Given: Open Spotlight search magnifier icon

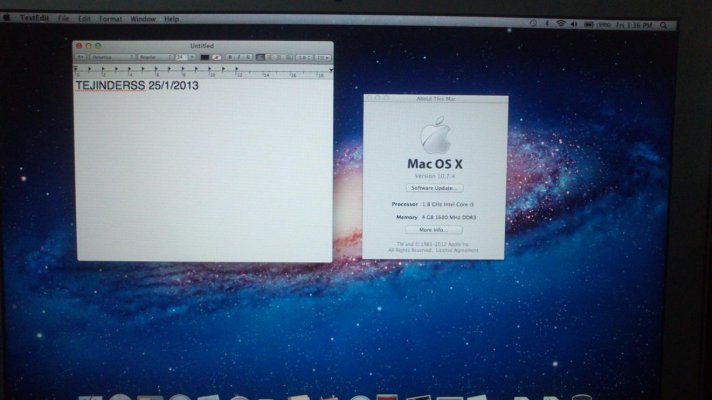Looking at the screenshot, I should coord(664,25).
